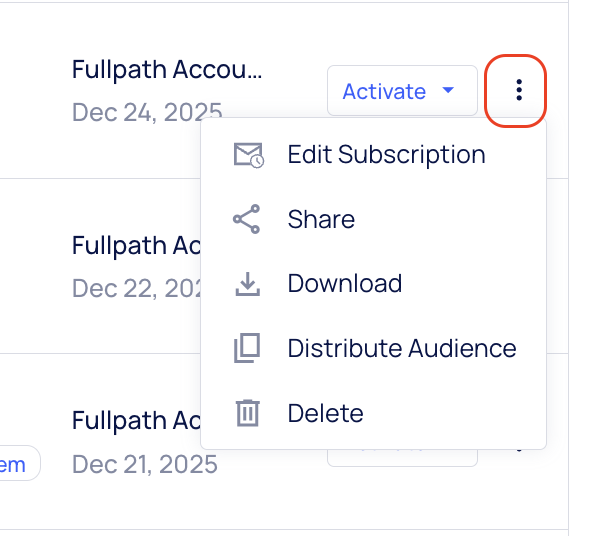Choose the Delete label in the context menu
The image size is (612, 536).
click(325, 413)
